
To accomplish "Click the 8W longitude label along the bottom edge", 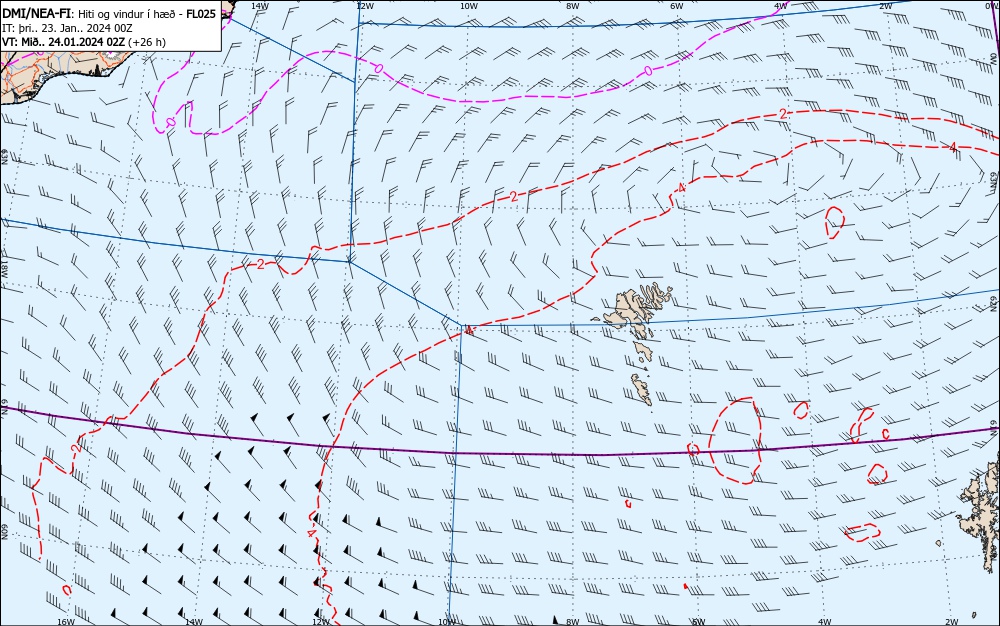I will pyautogui.click(x=573, y=622).
